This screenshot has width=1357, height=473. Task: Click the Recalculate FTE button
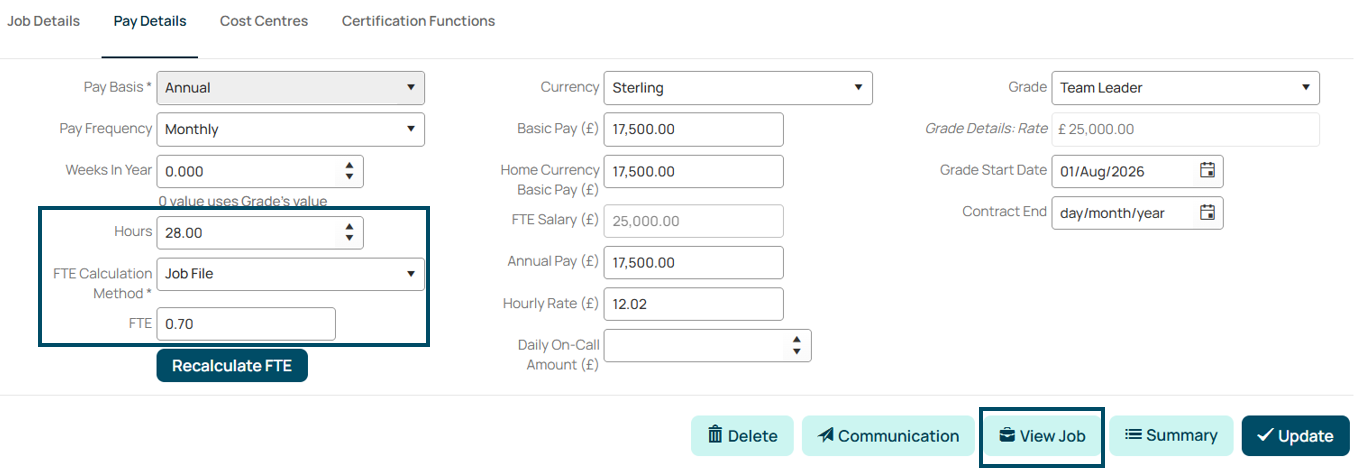(232, 366)
